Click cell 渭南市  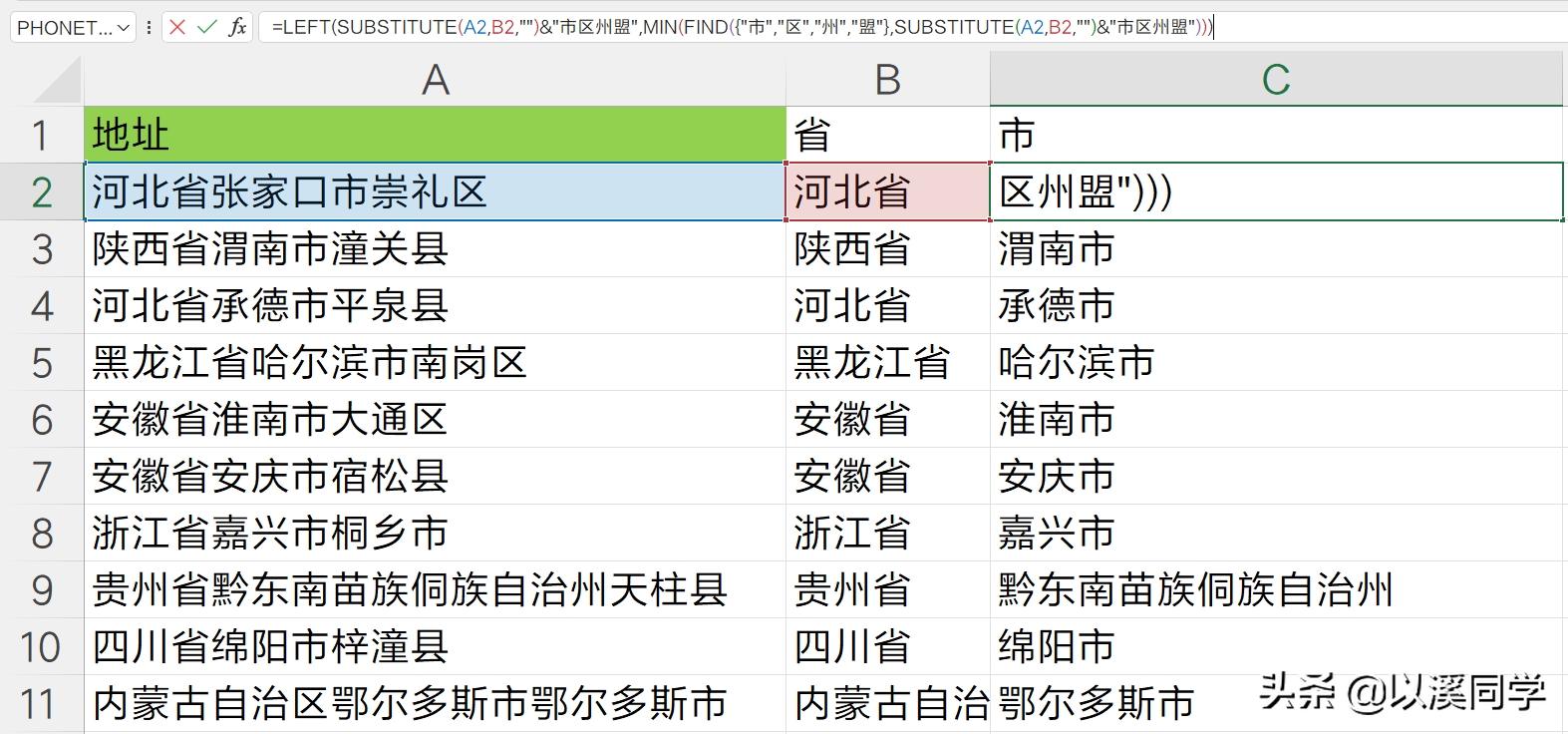coord(1276,248)
